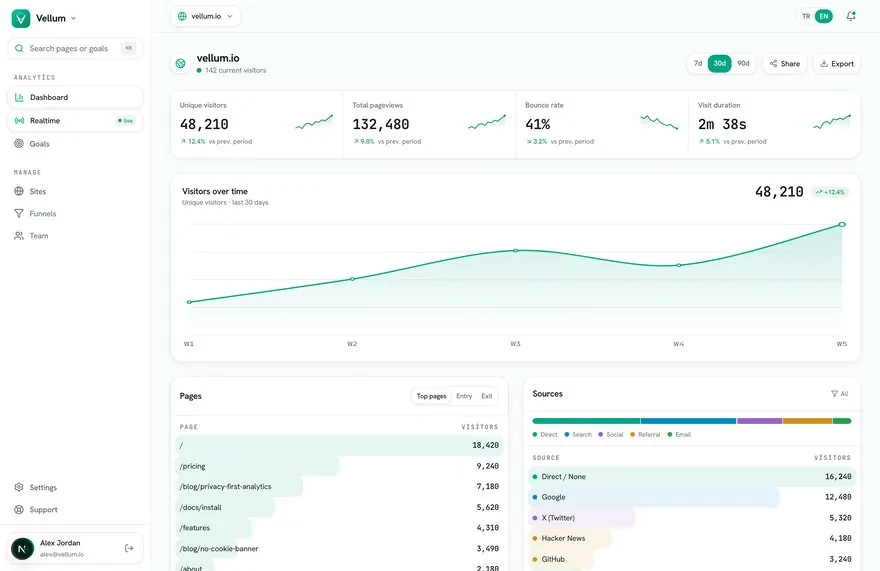
Task: Open Team in the sidebar
Action: click(75, 236)
